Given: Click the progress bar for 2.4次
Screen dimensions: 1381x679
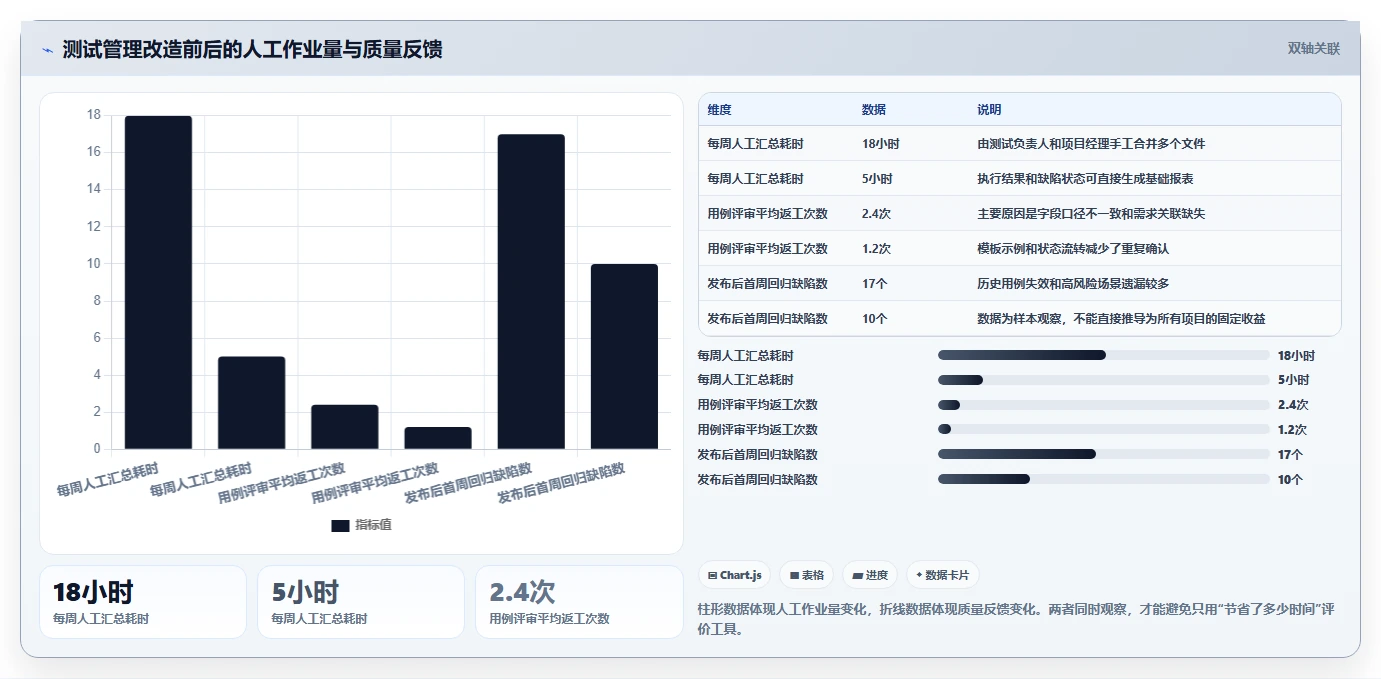Looking at the screenshot, I should 1103,405.
